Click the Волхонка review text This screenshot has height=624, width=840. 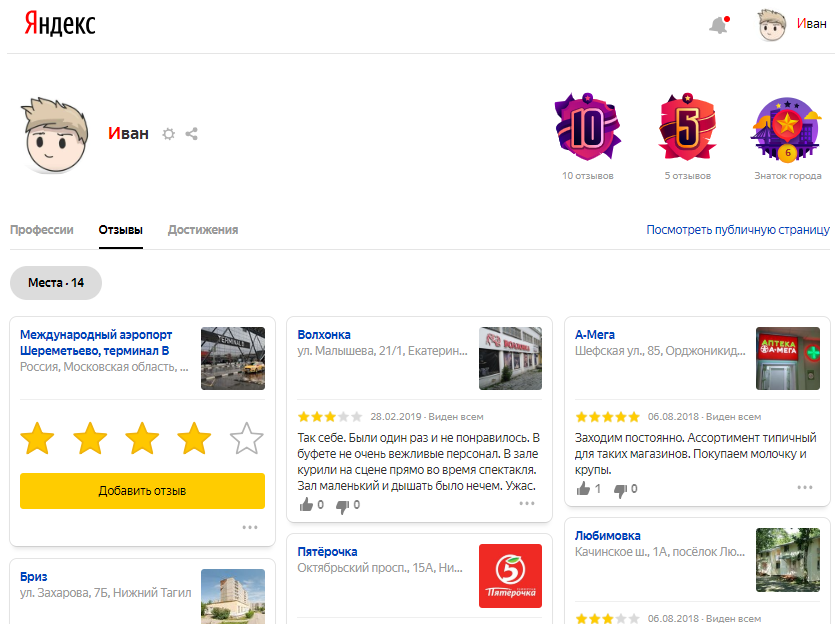(x=418, y=462)
